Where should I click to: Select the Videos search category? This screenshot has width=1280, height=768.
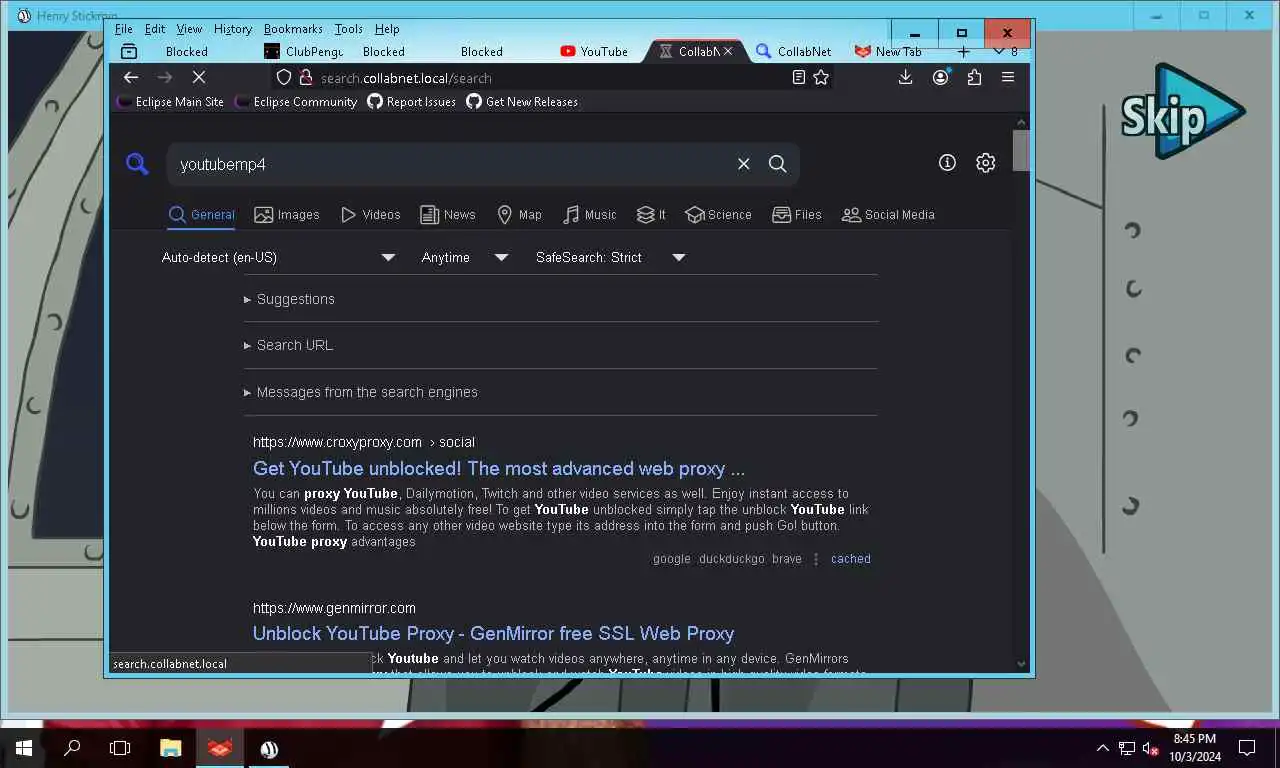pos(370,214)
